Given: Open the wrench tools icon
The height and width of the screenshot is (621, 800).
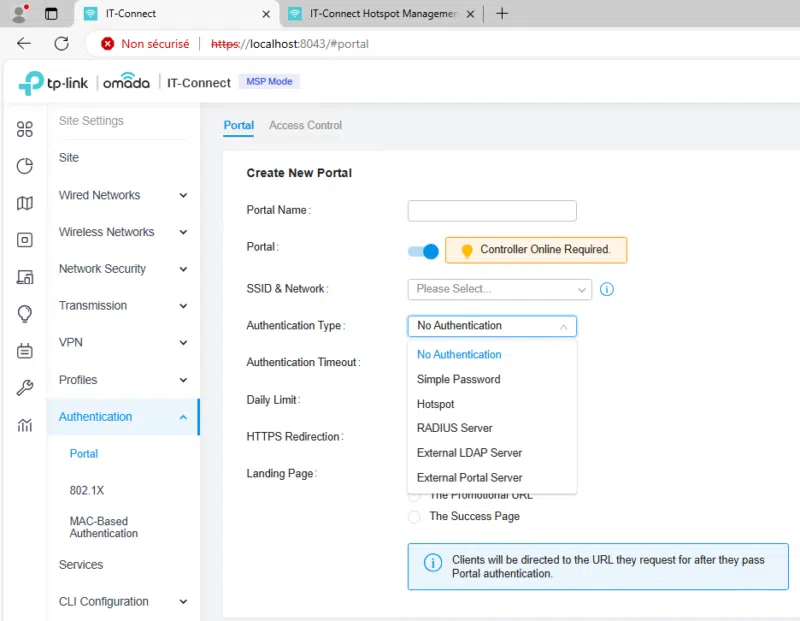Looking at the screenshot, I should click(x=25, y=388).
